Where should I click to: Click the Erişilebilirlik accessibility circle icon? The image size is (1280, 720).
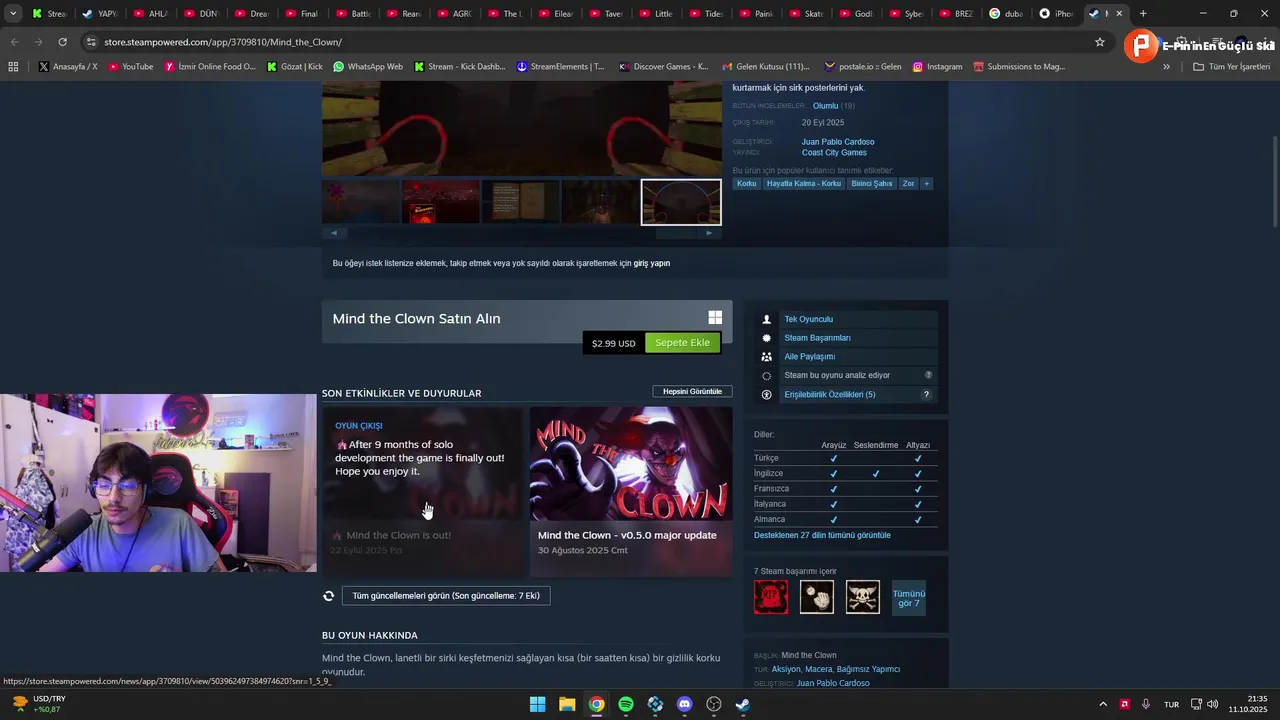pyautogui.click(x=767, y=394)
